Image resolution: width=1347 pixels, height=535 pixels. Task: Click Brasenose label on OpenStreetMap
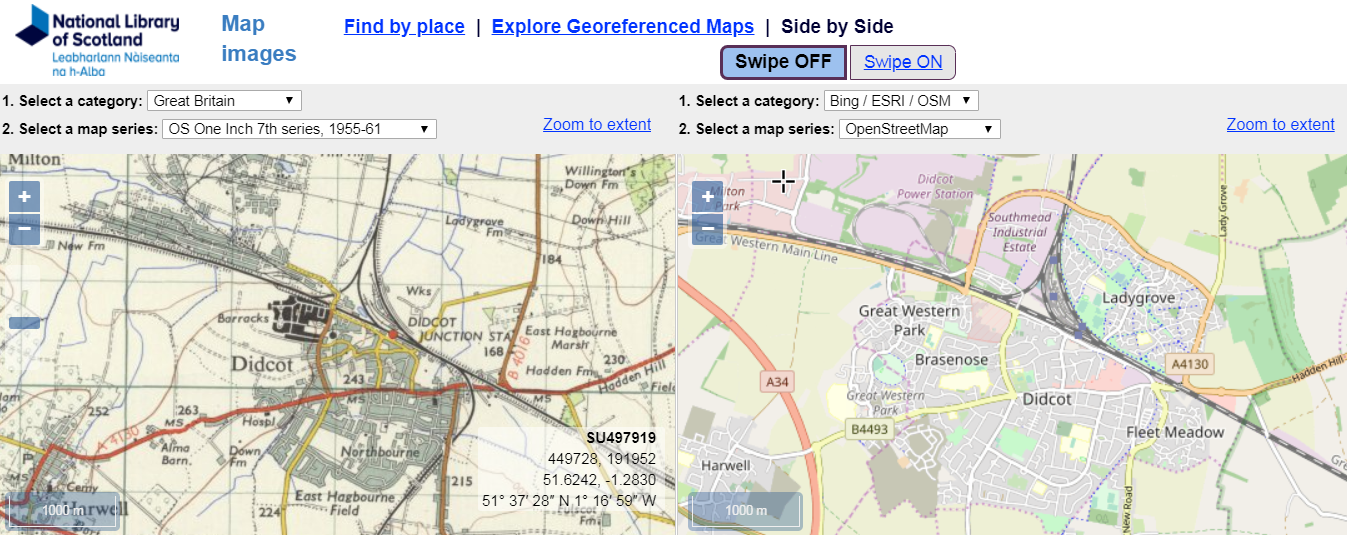[951, 360]
